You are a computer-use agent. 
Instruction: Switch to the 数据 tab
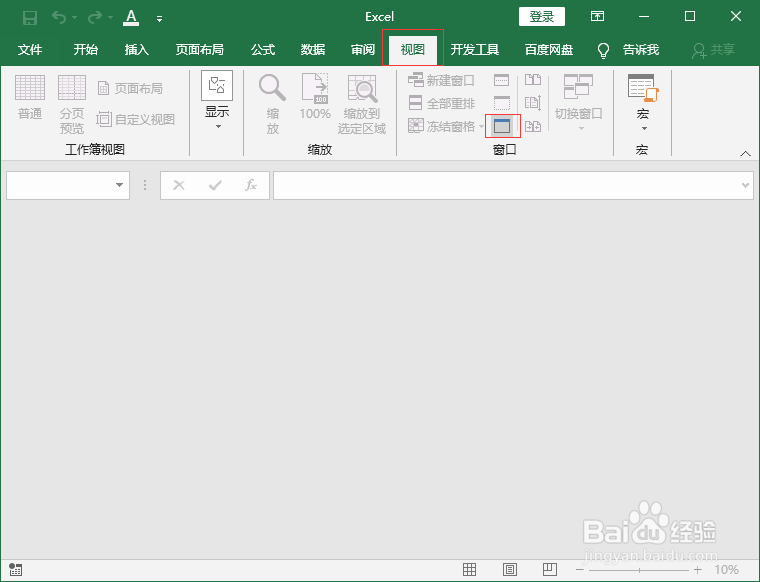point(313,49)
